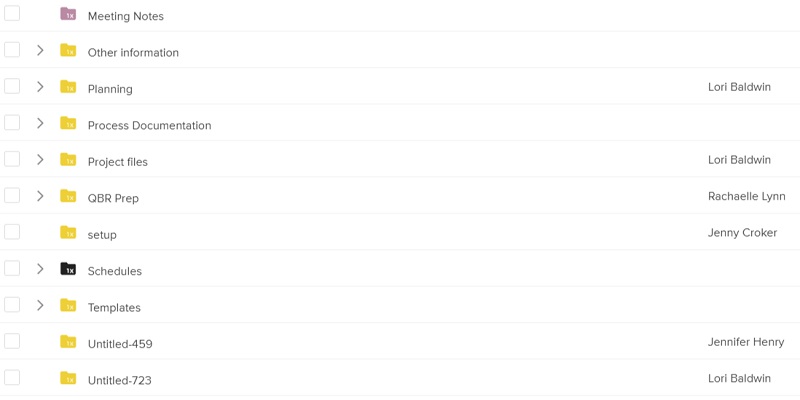The image size is (800, 400).
Task: Select the checkbox for Untitled-723 row
Action: pyautogui.click(x=12, y=378)
